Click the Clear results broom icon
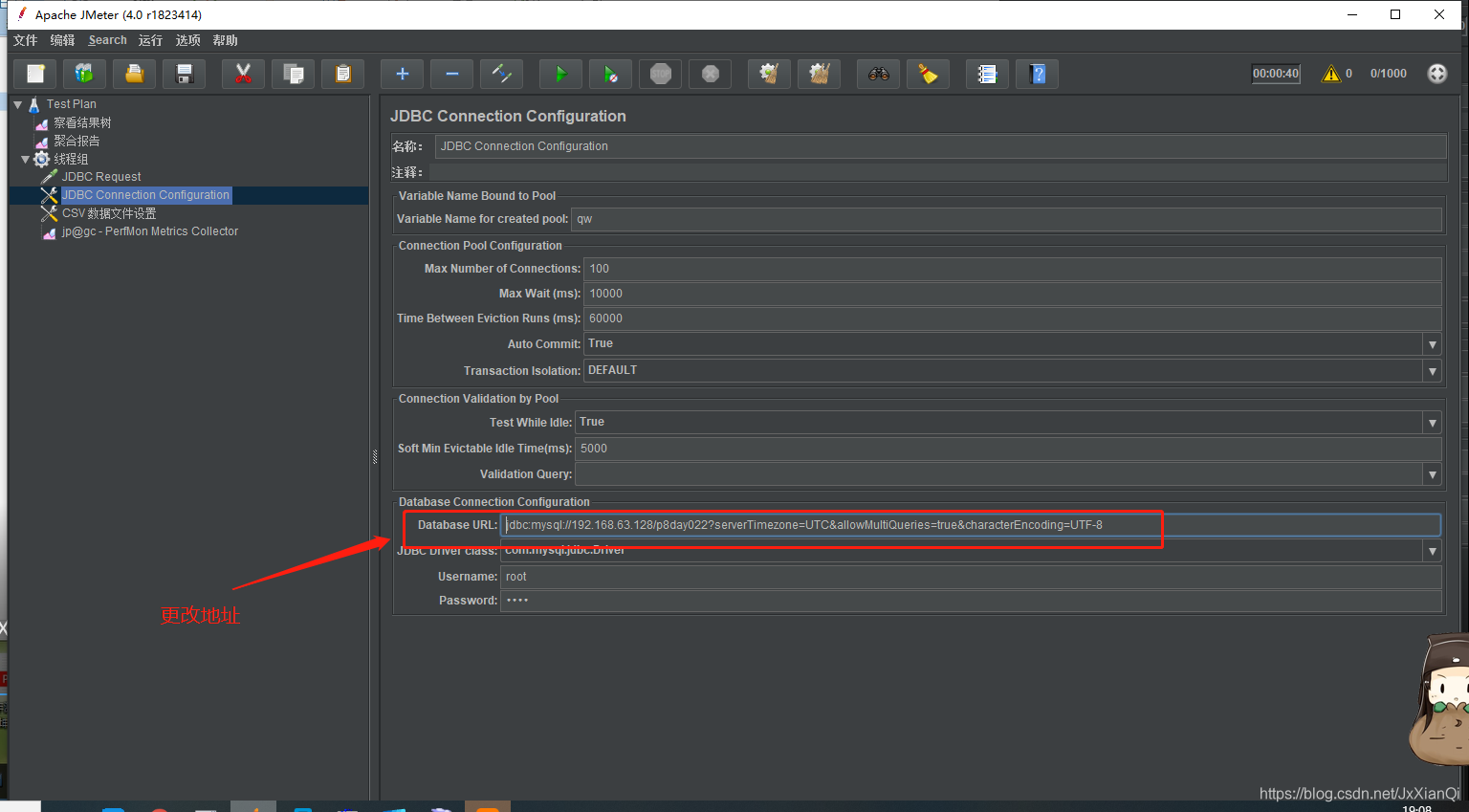Image resolution: width=1469 pixels, height=812 pixels. [769, 74]
